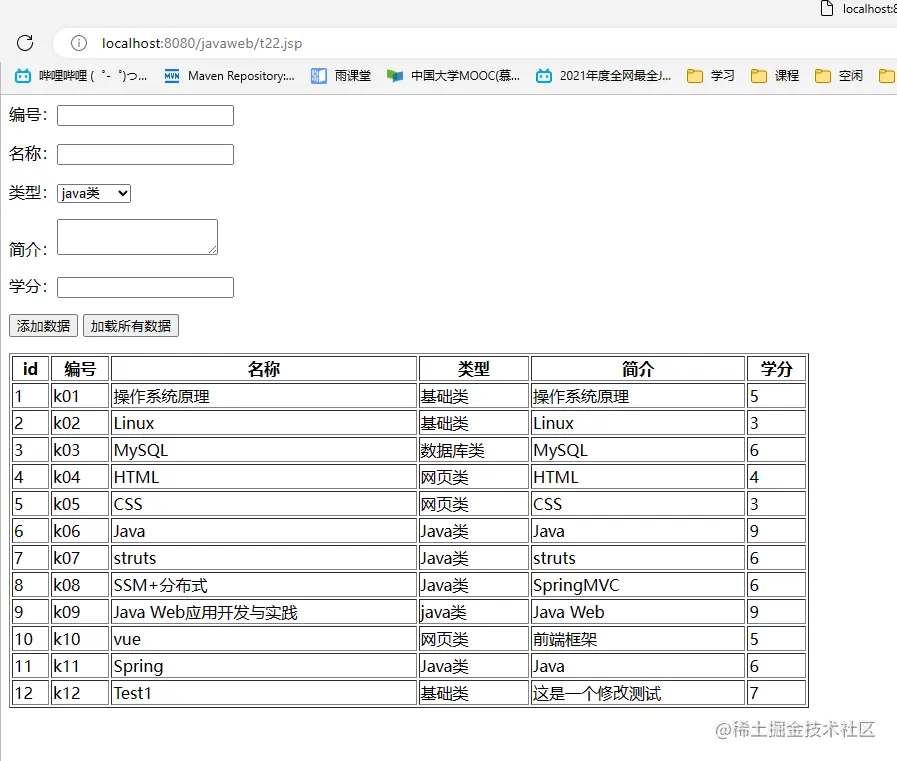View site information icon in address bar
This screenshot has width=897, height=761.
79,43
